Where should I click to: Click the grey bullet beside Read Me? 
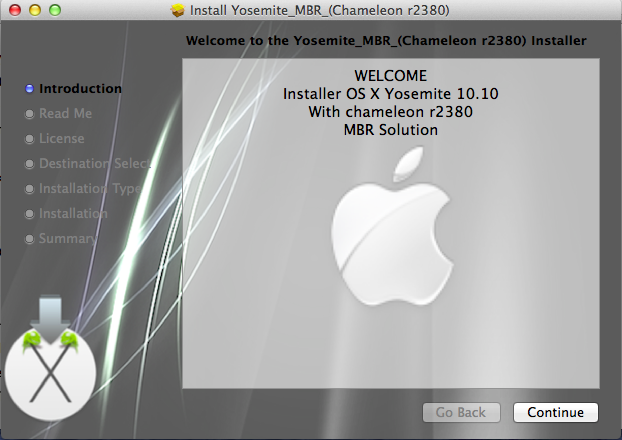[29, 114]
